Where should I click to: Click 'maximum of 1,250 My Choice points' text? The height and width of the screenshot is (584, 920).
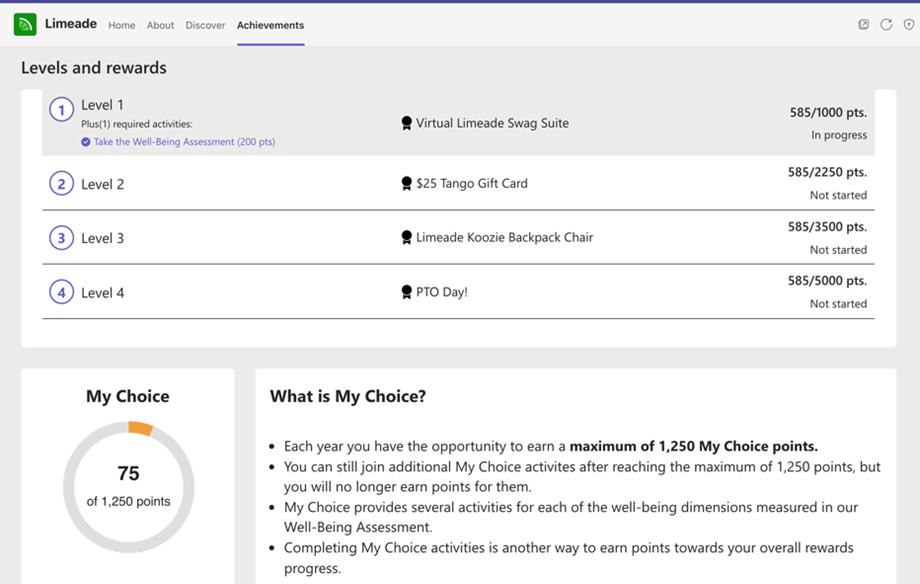click(x=694, y=447)
